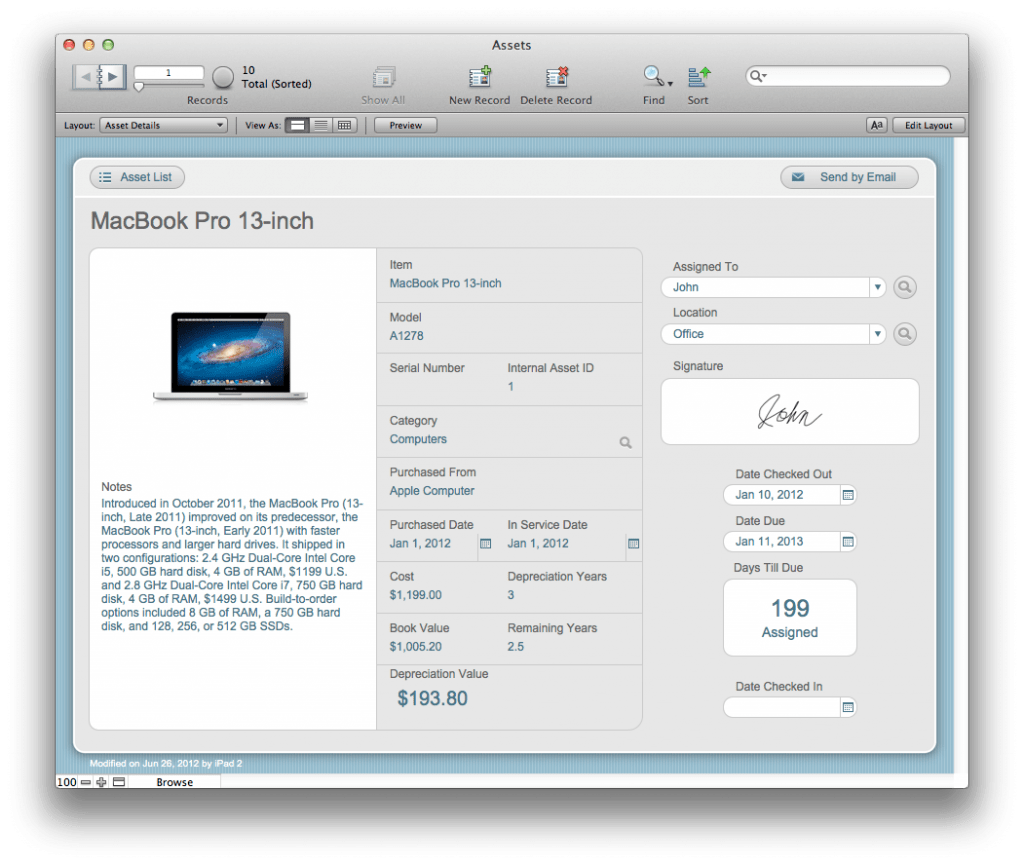Click magnifier button next to Location
Screen dimensions: 1024x865
904,334
